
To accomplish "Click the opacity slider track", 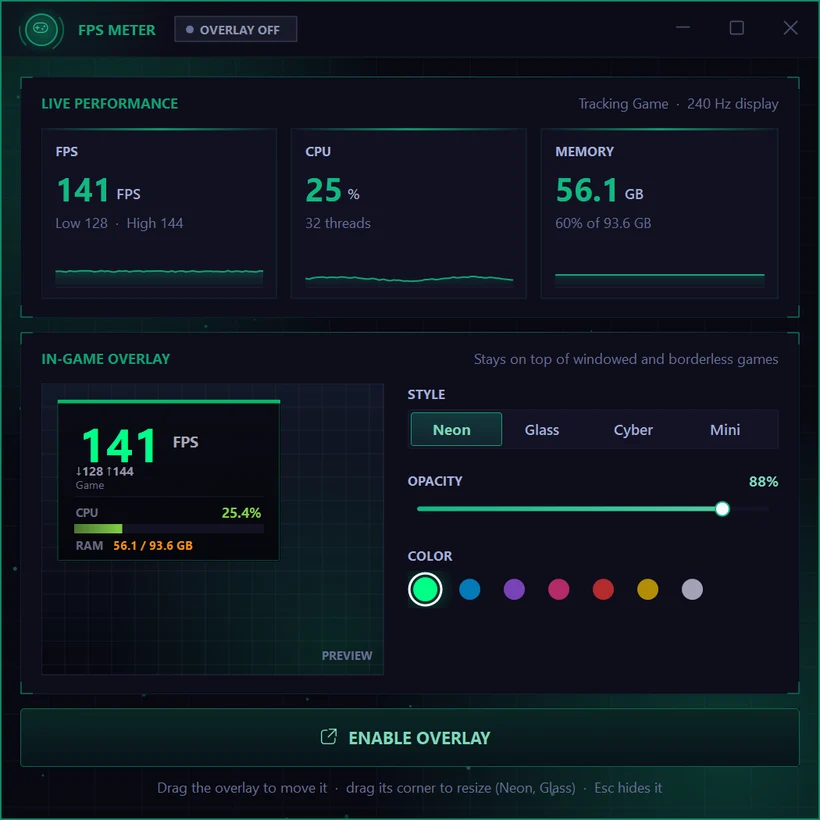I will coord(593,509).
